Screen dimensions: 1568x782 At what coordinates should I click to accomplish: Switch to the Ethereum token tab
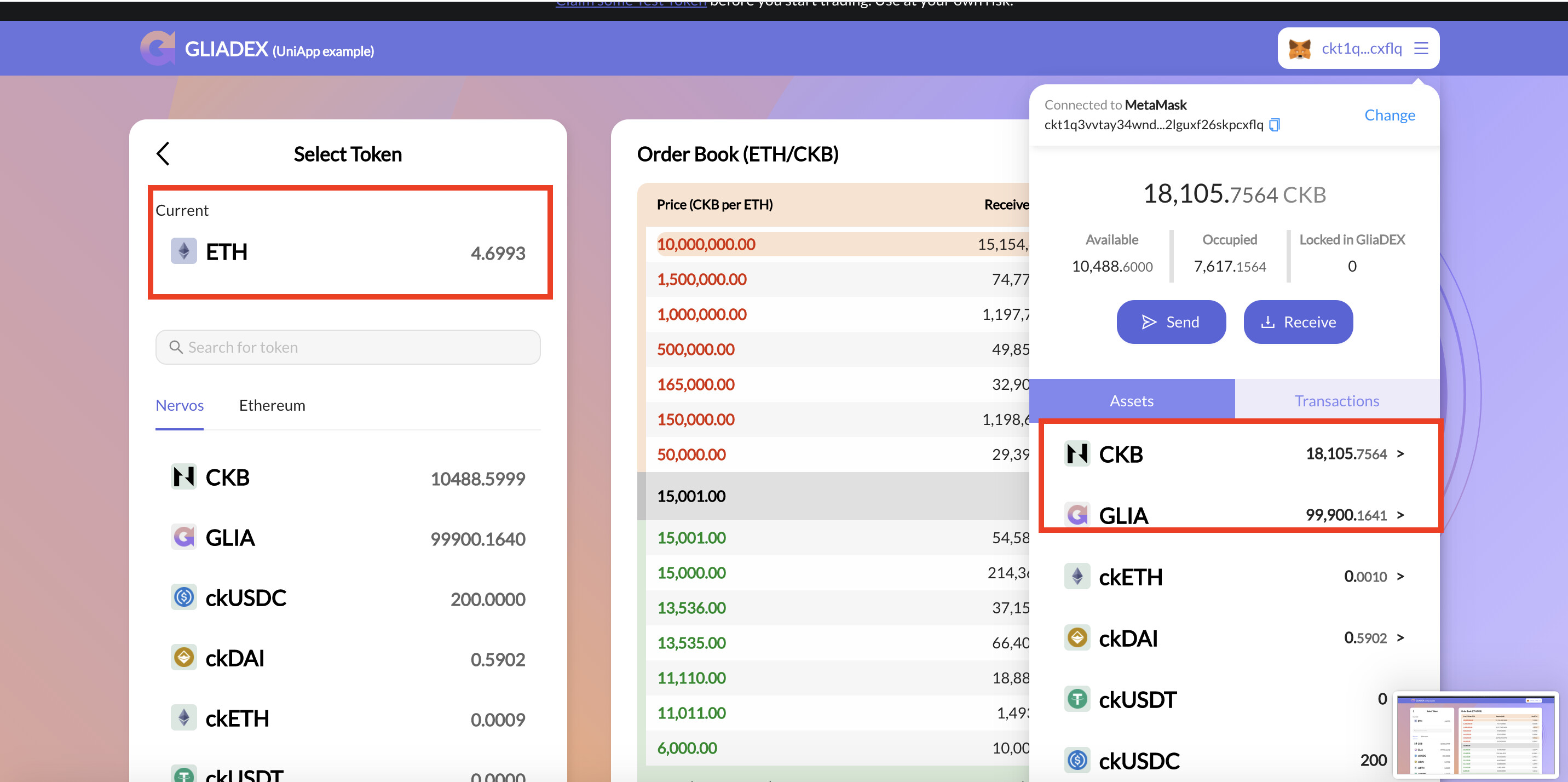(272, 406)
